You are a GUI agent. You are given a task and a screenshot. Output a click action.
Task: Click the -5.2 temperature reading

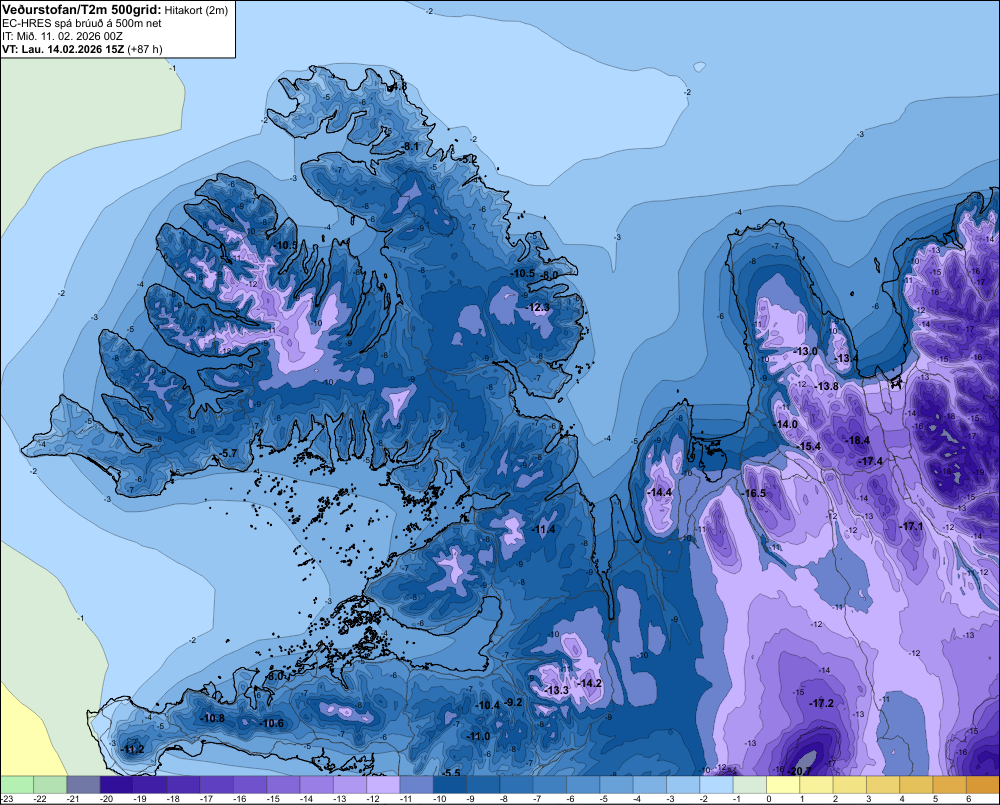[x=469, y=158]
